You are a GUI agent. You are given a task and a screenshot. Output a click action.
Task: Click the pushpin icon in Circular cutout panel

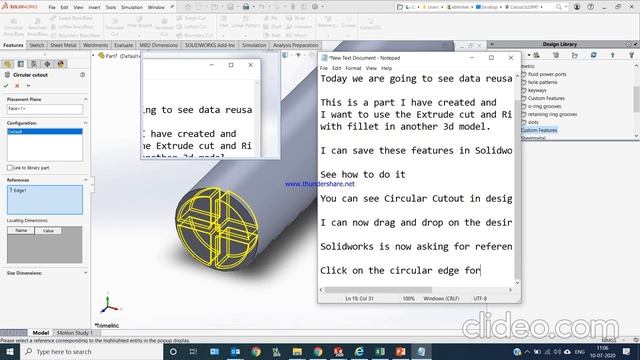coord(28,86)
